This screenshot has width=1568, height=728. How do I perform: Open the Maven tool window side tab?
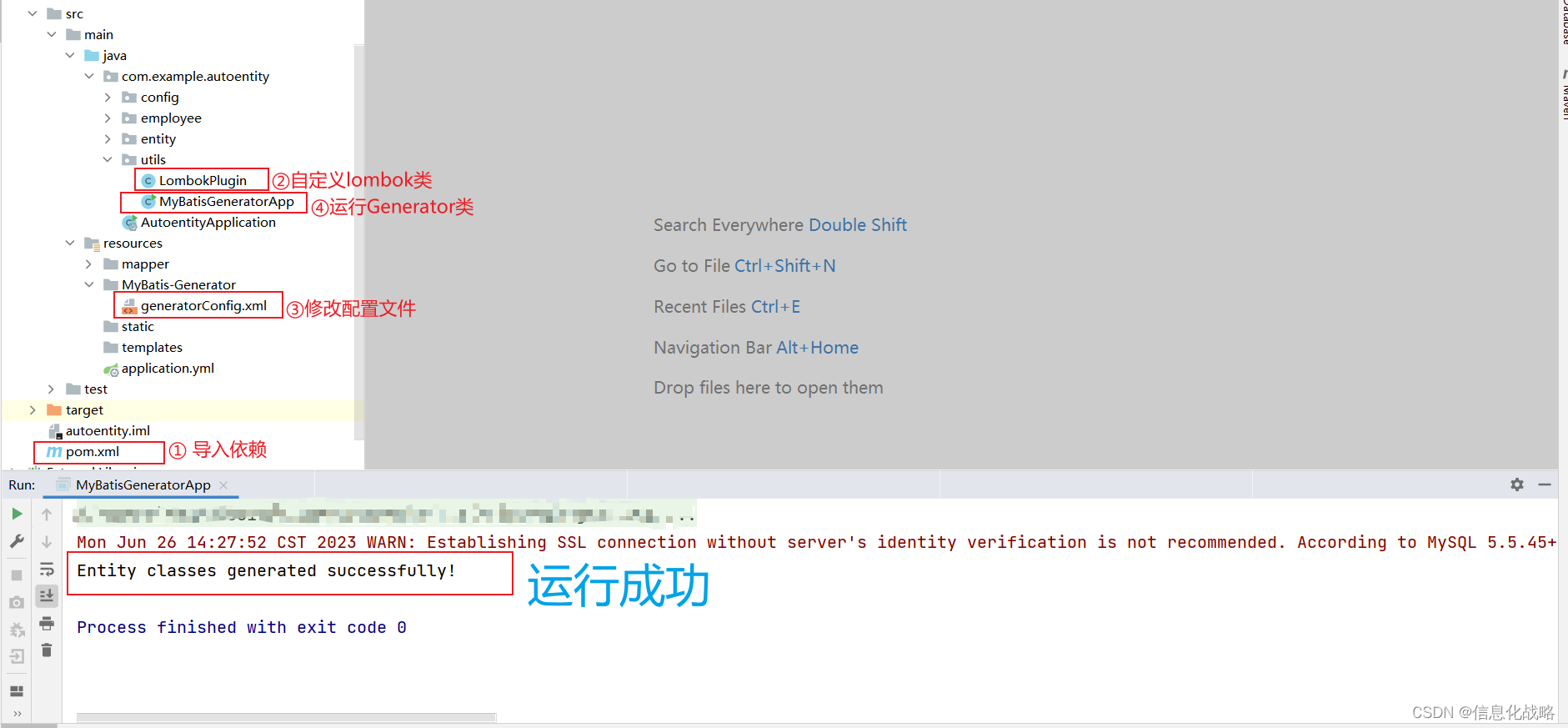[x=1564, y=94]
